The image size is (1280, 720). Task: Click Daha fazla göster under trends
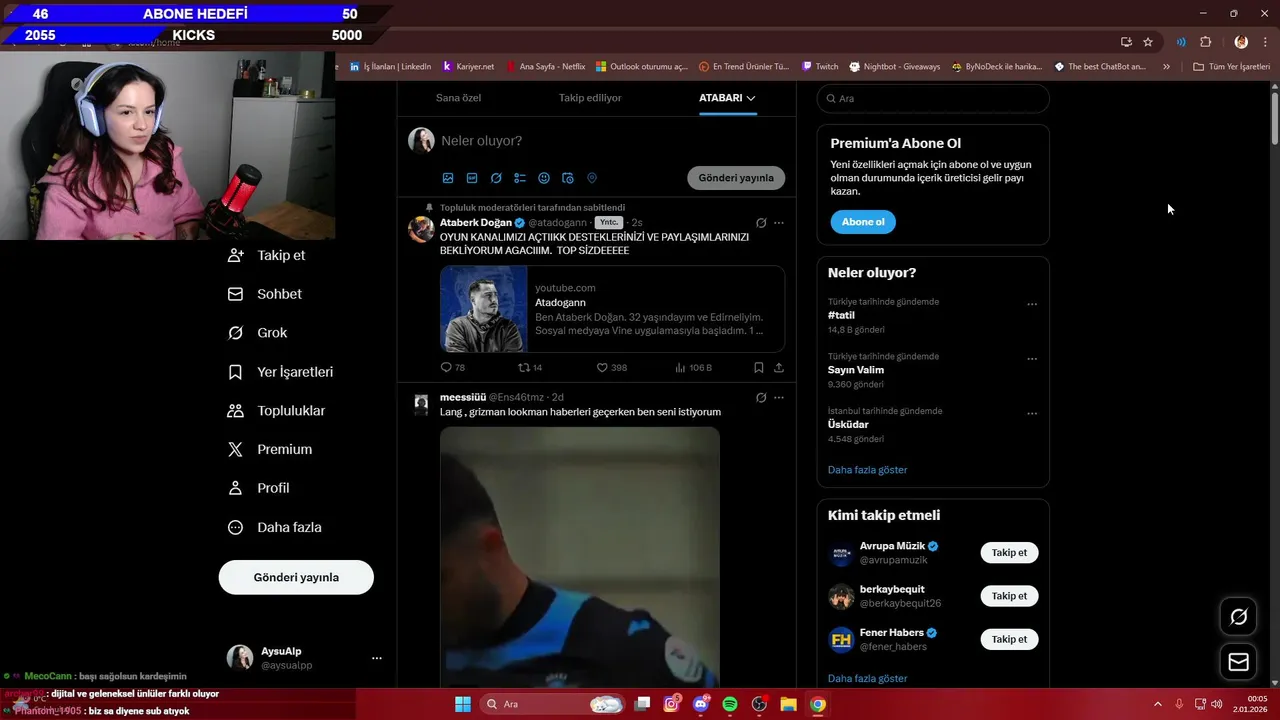pos(867,470)
